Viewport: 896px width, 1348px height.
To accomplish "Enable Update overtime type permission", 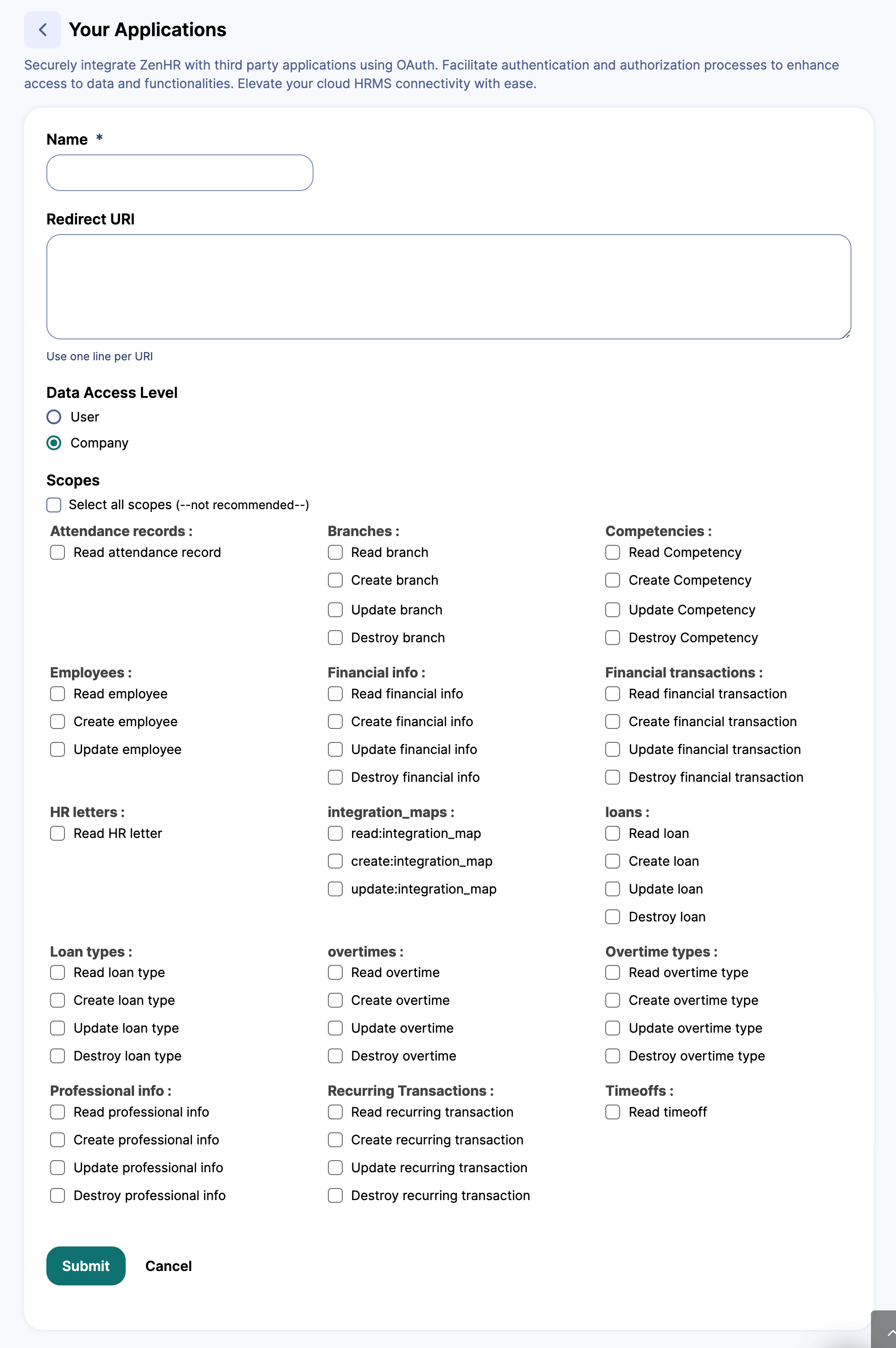I will tap(613, 1028).
